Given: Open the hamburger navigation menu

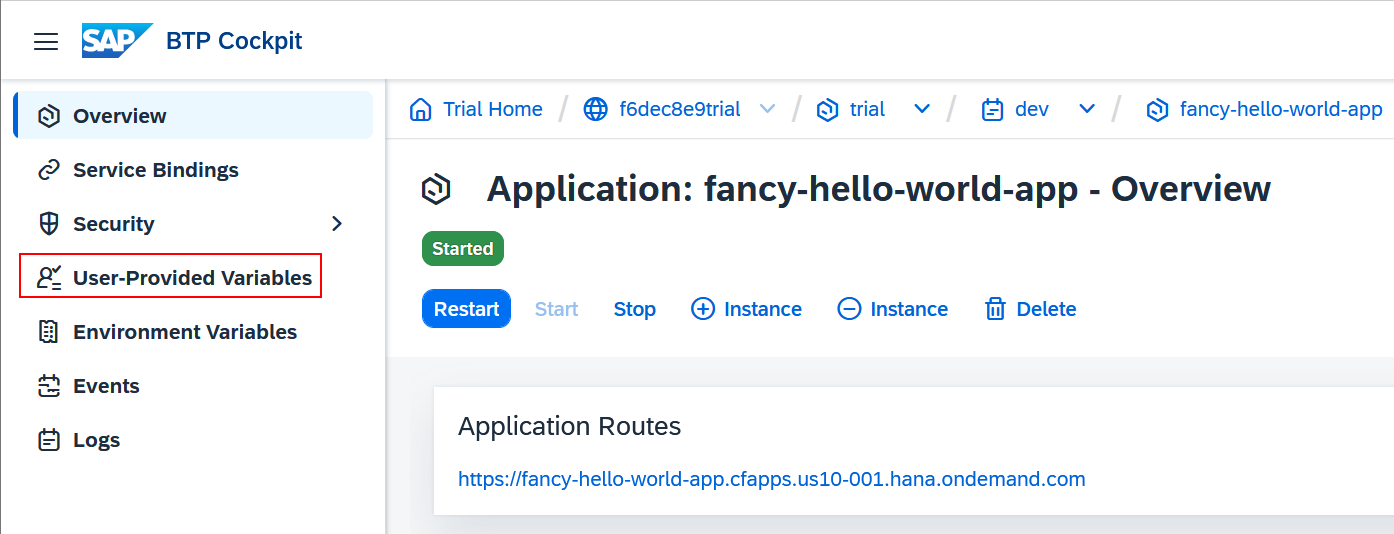Looking at the screenshot, I should 46,41.
